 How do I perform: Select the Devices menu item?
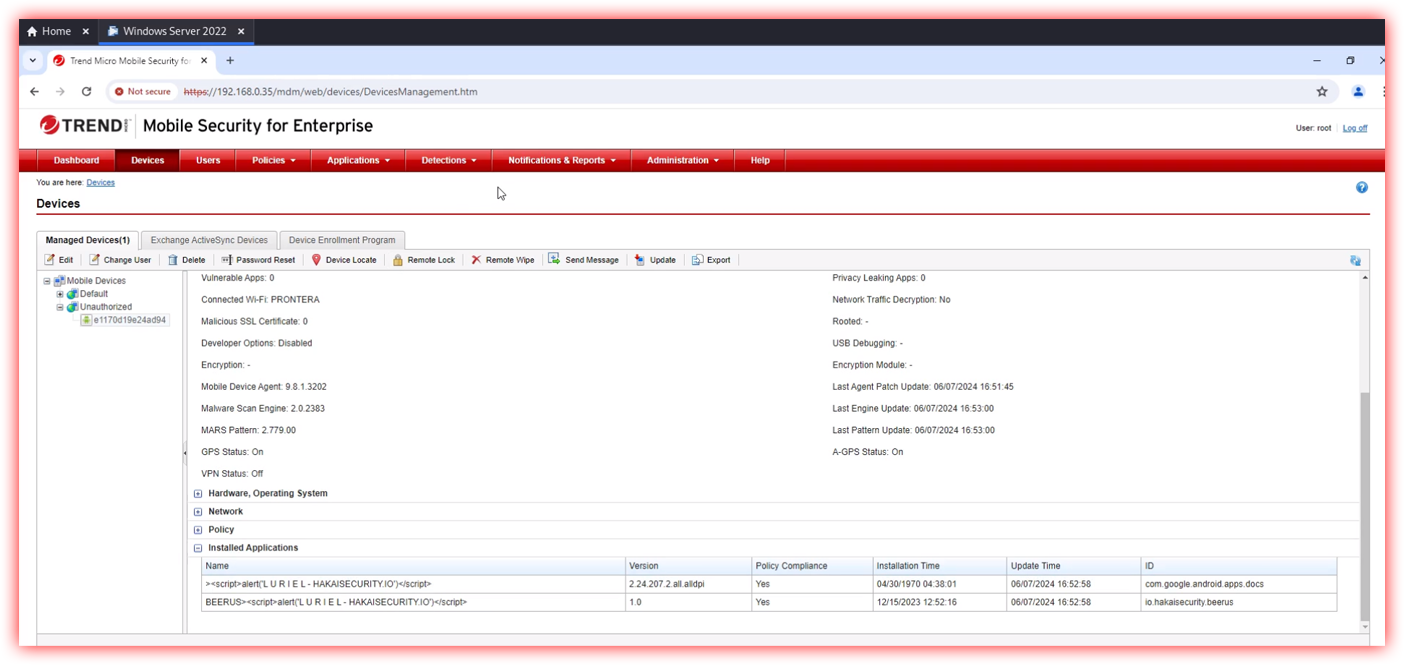click(x=148, y=160)
